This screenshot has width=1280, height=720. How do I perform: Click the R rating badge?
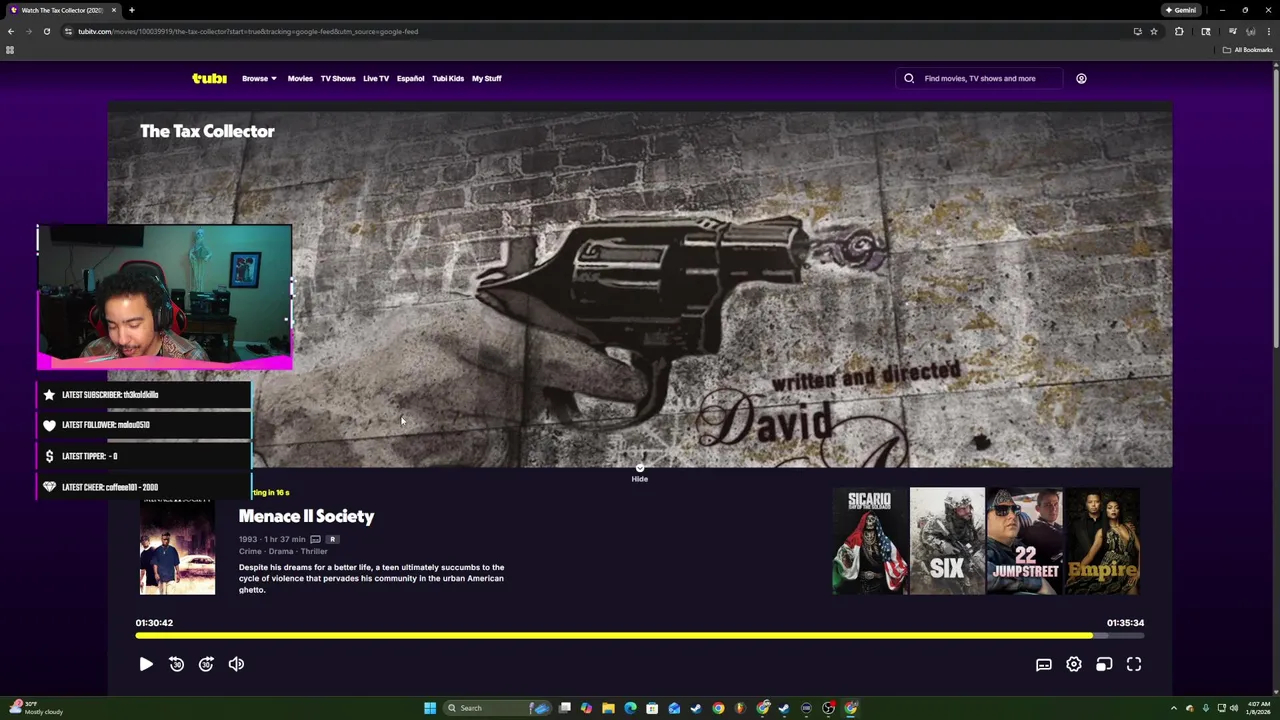(x=333, y=539)
